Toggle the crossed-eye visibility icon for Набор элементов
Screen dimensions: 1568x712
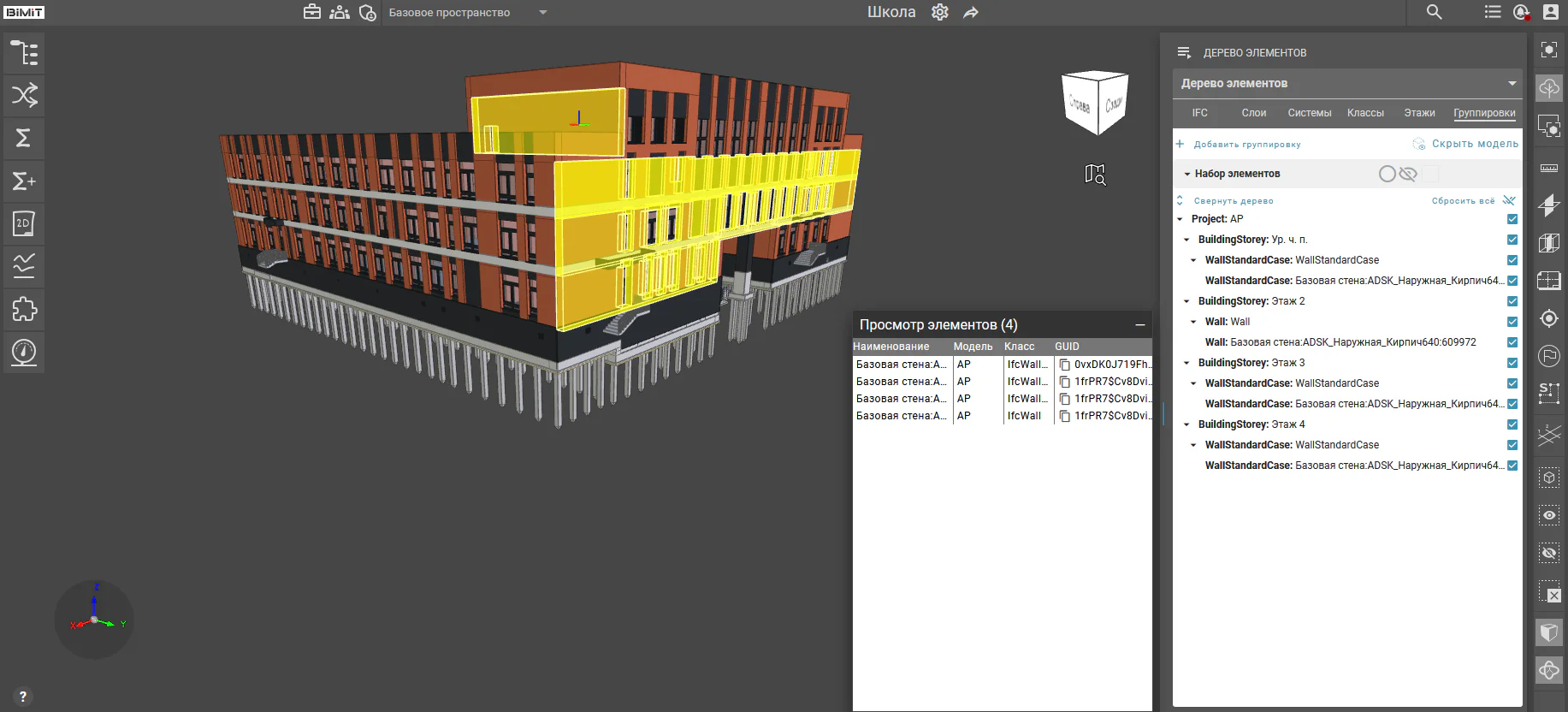coord(1408,174)
